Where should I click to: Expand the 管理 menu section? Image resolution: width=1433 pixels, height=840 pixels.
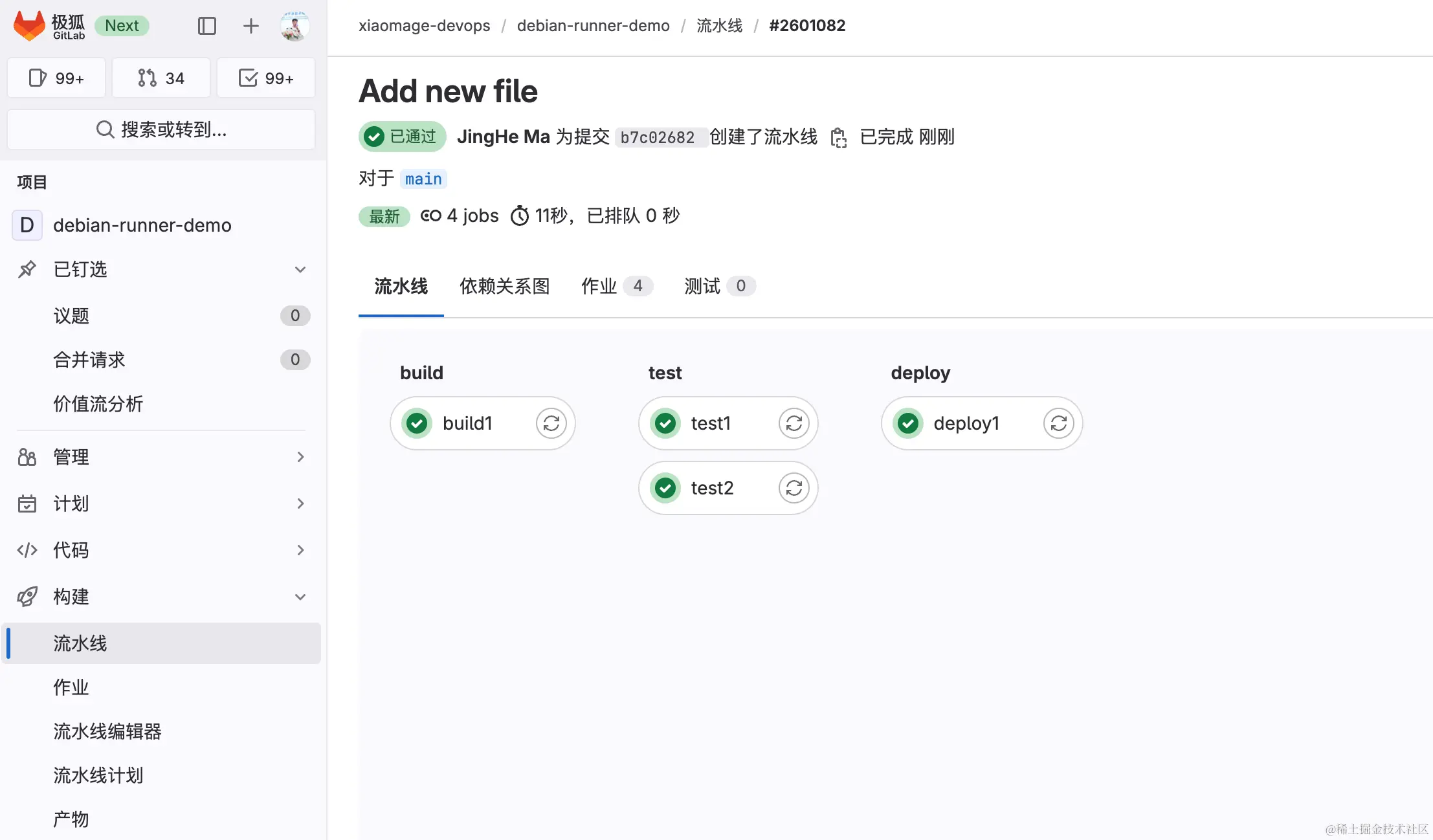click(300, 457)
